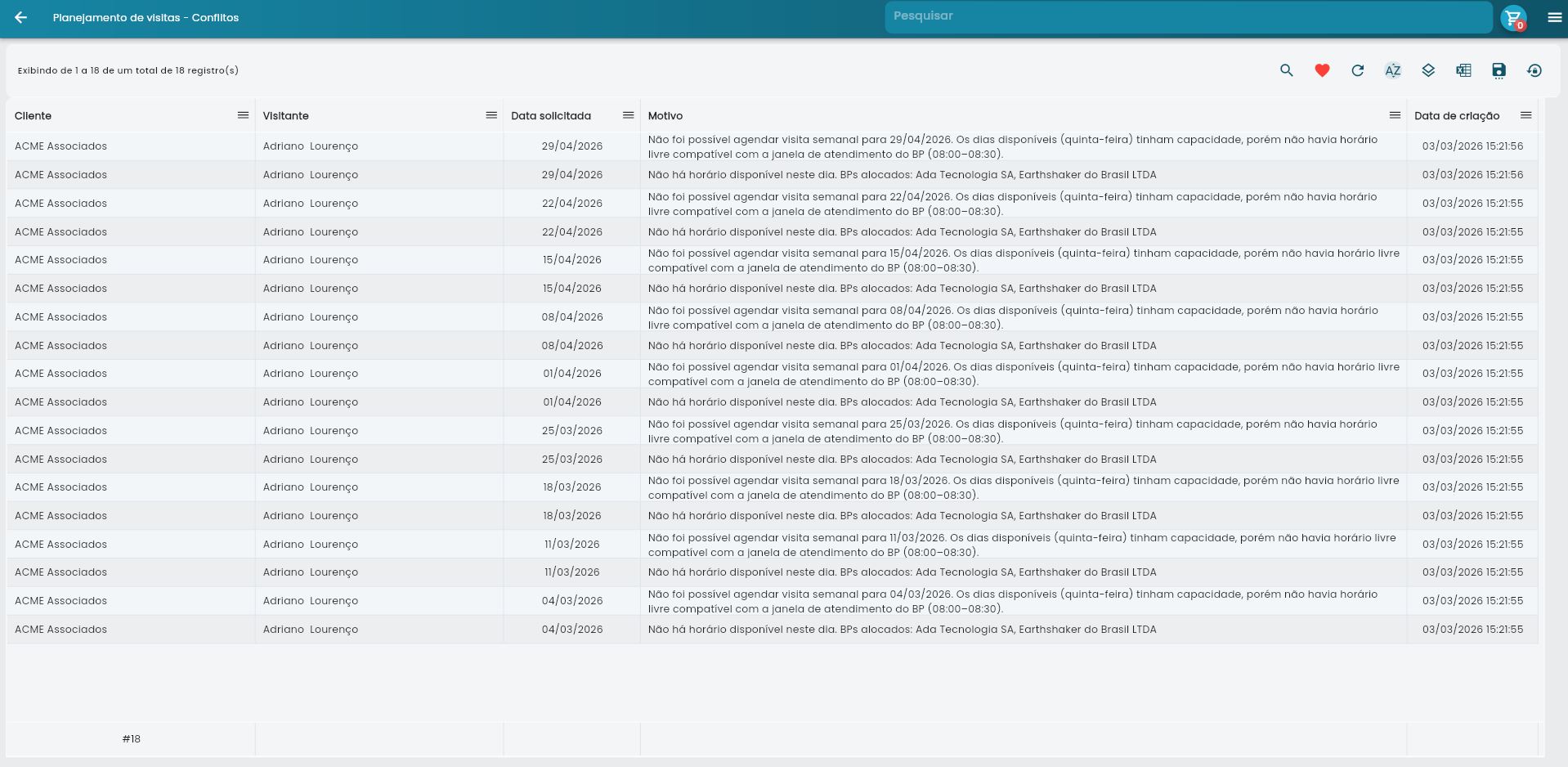The height and width of the screenshot is (767, 1568).
Task: Go back using the top-left arrow
Action: (21, 17)
